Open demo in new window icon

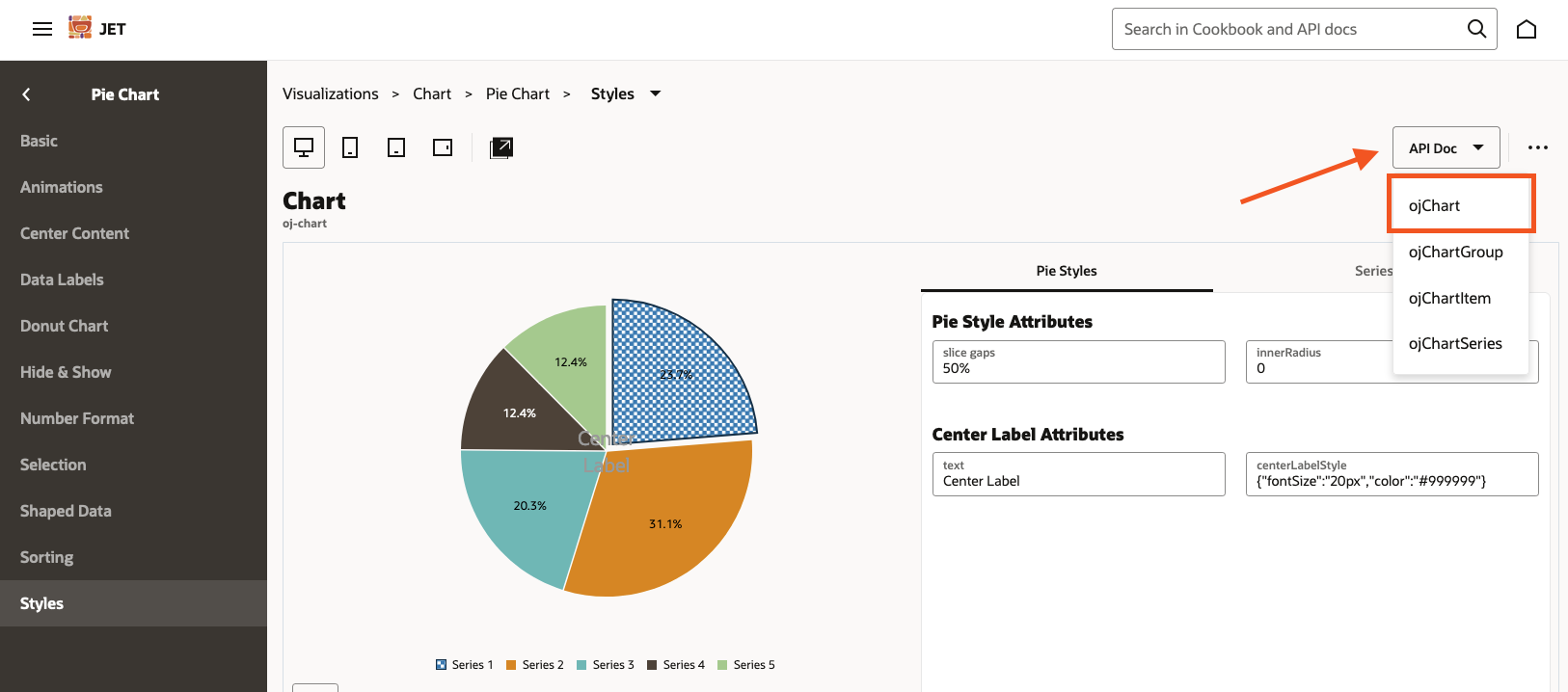pyautogui.click(x=501, y=147)
